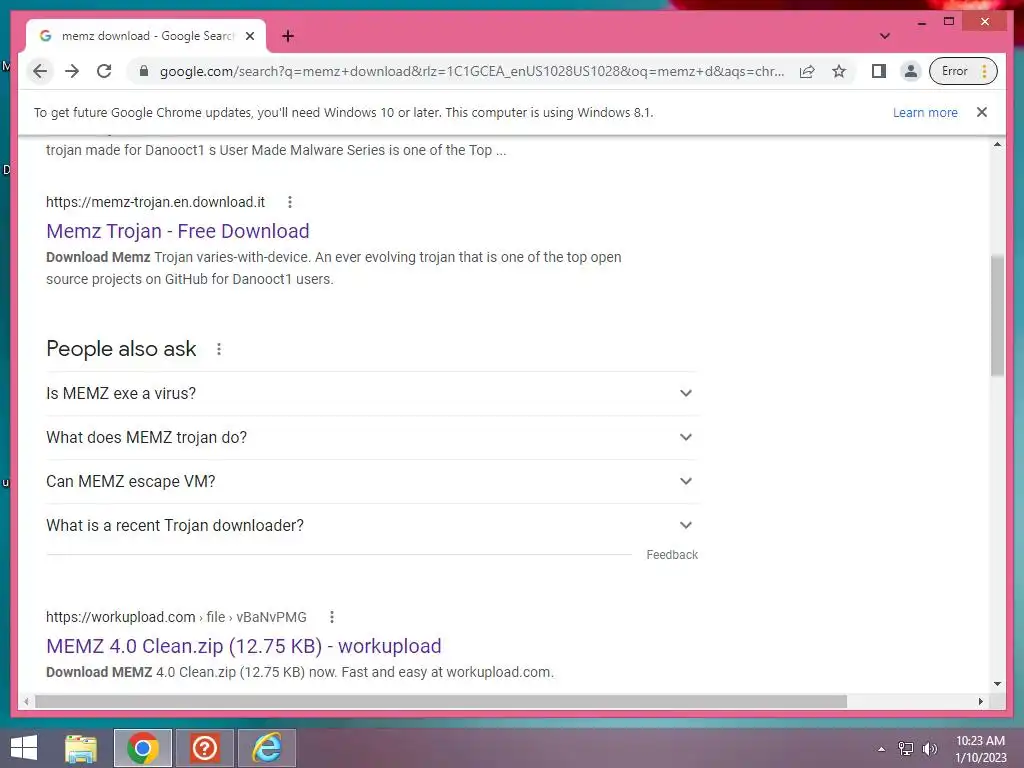The width and height of the screenshot is (1024, 768).
Task: Click the Feedback link under People also ask
Action: (x=672, y=554)
